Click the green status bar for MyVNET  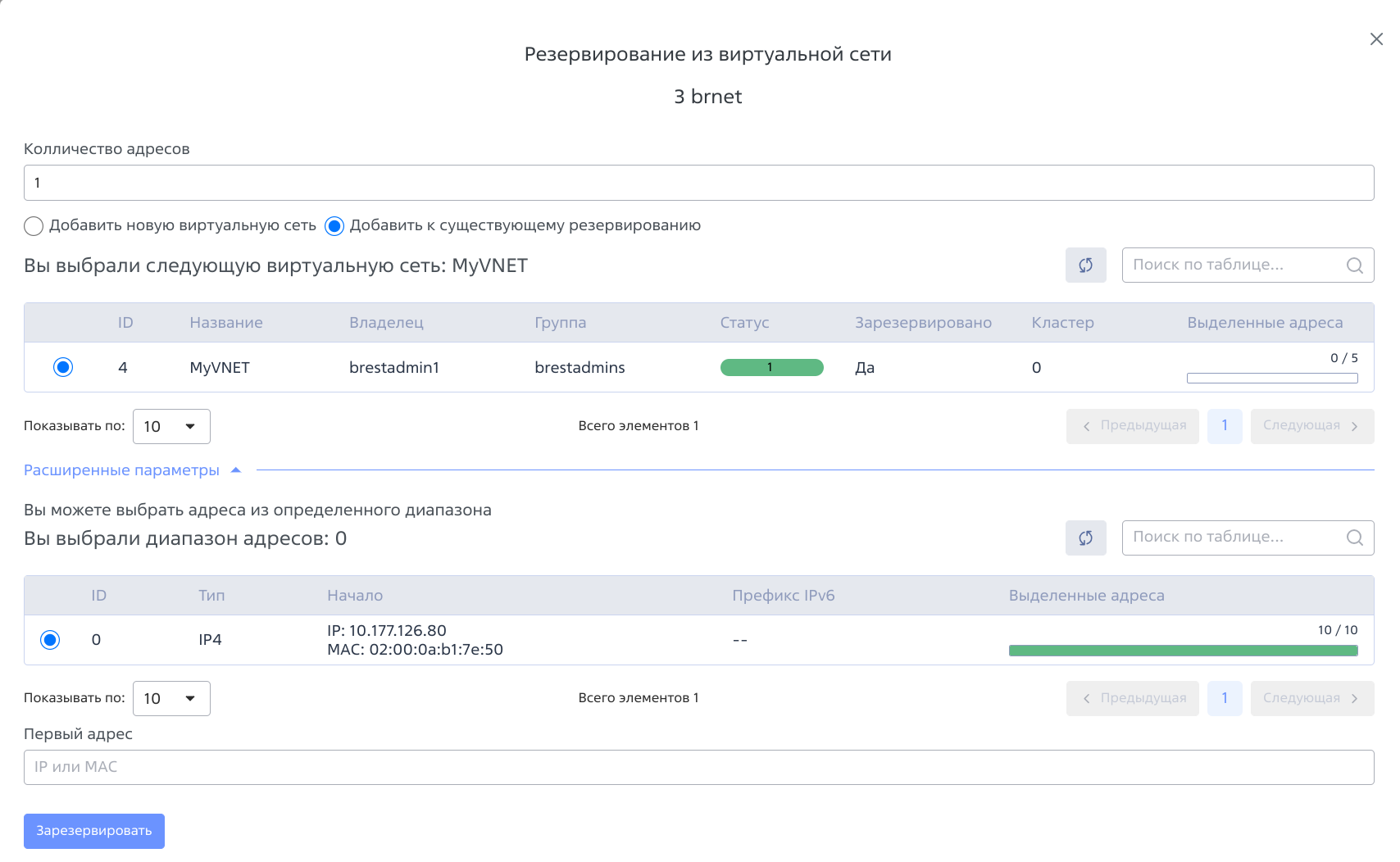point(771,367)
